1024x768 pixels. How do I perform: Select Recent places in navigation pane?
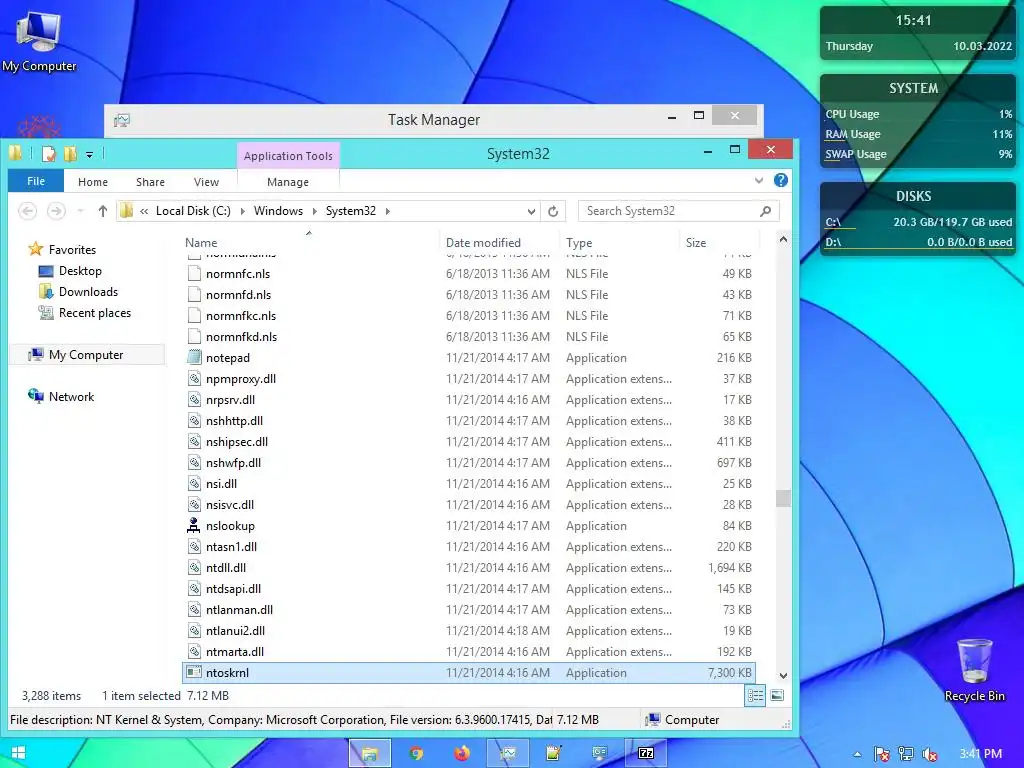(x=94, y=313)
